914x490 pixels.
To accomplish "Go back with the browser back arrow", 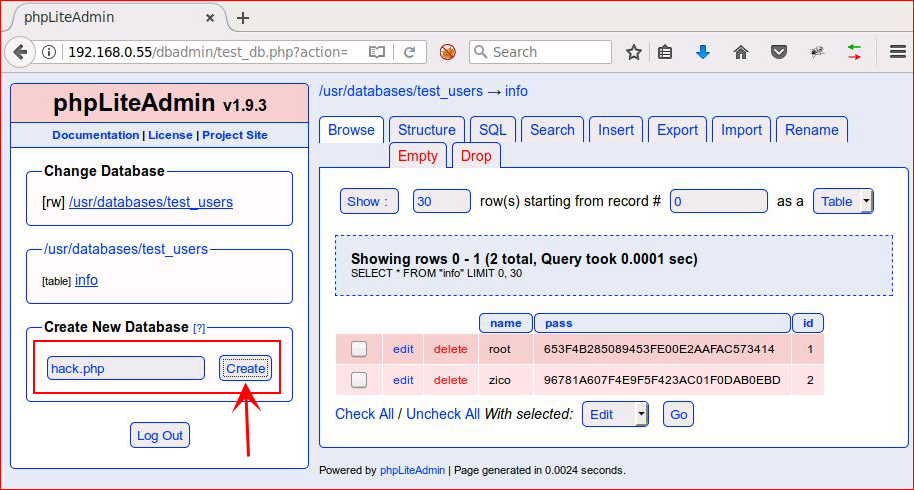I will point(20,52).
